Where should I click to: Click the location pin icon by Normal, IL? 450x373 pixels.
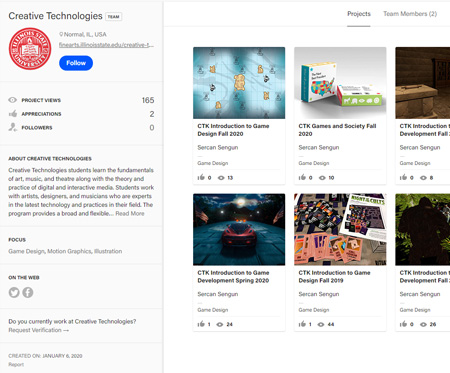tap(61, 34)
